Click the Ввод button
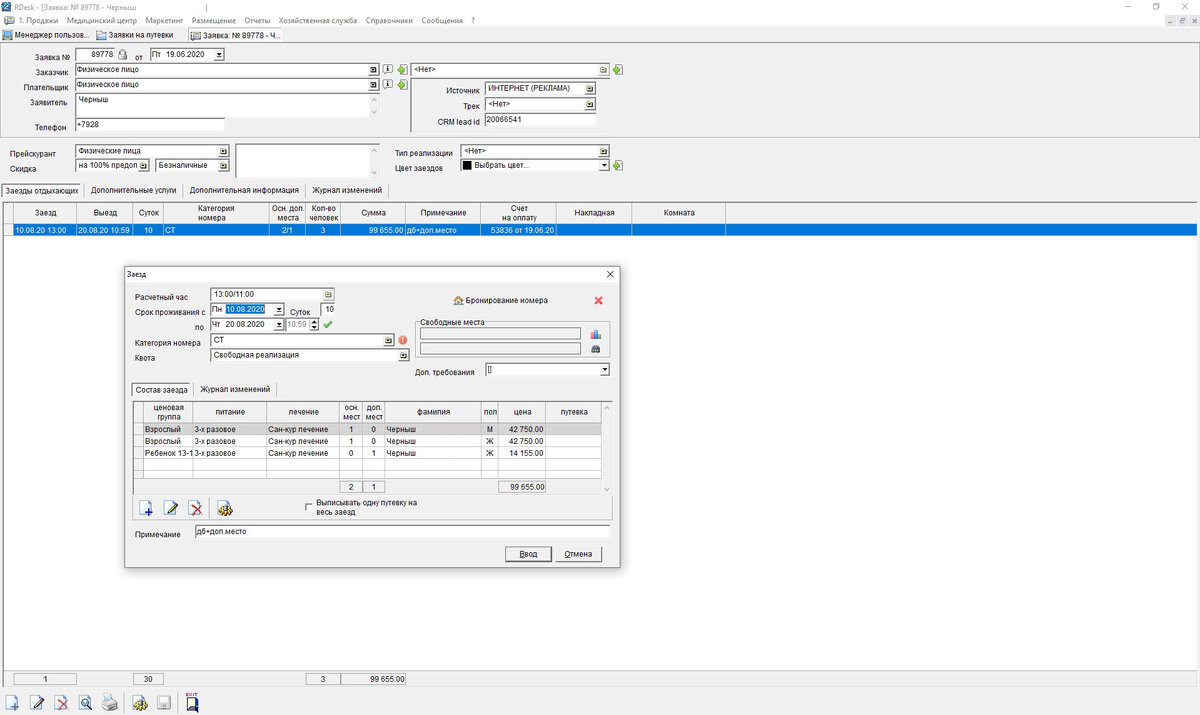Screen dimensions: 1200x715 coord(528,554)
